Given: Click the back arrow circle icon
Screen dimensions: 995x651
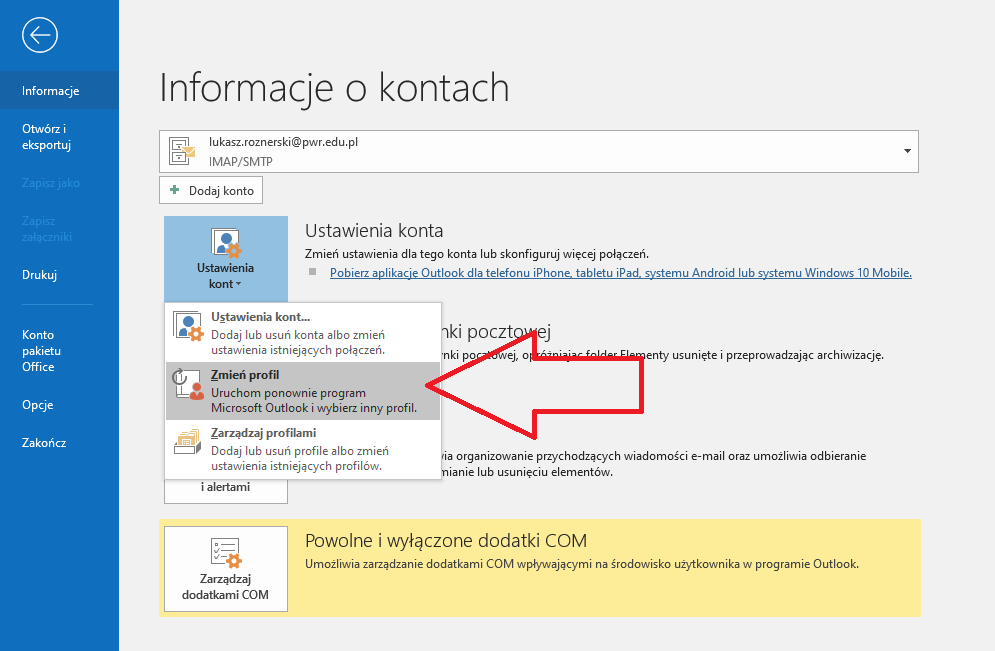Looking at the screenshot, I should [x=40, y=36].
